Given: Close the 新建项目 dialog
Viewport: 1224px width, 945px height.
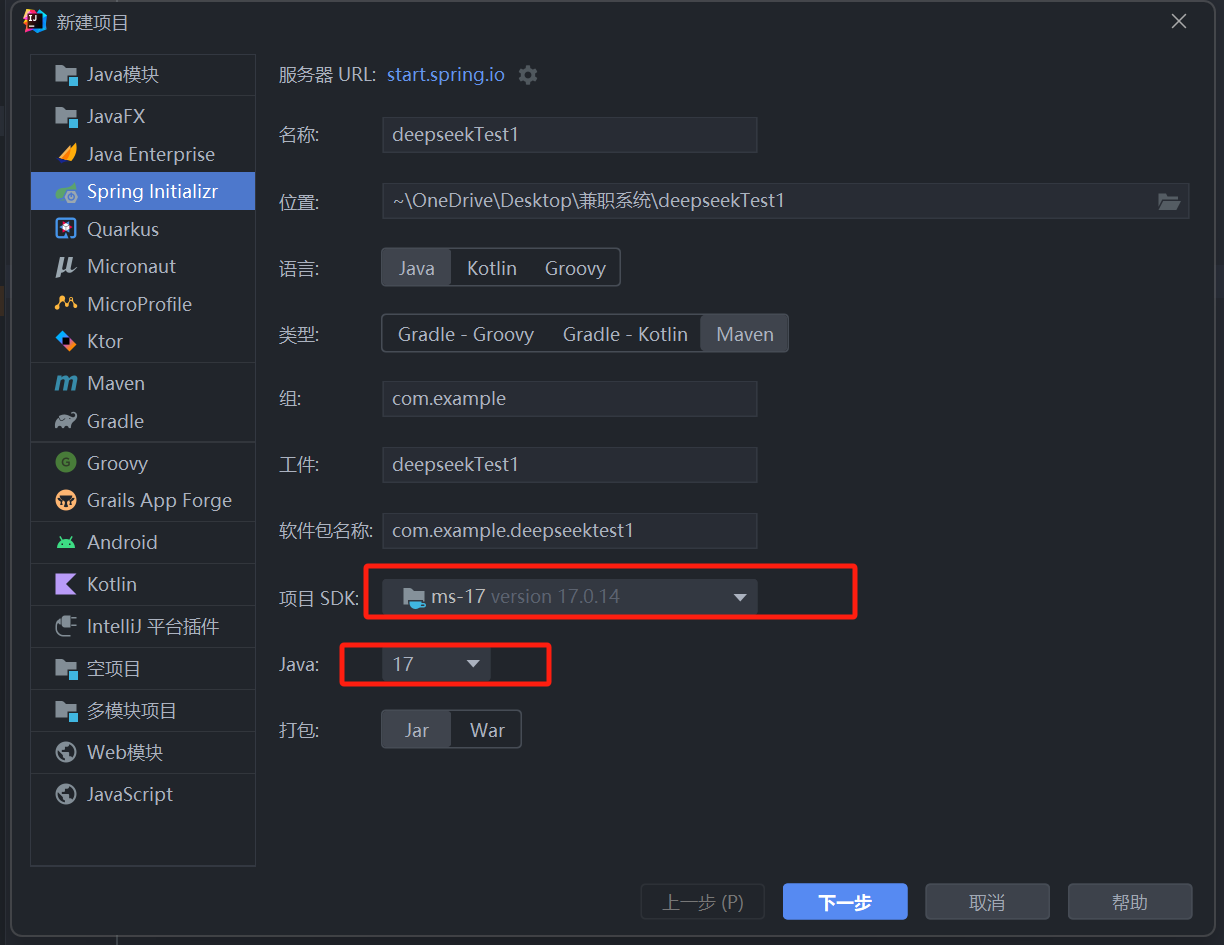Looking at the screenshot, I should (x=1179, y=21).
